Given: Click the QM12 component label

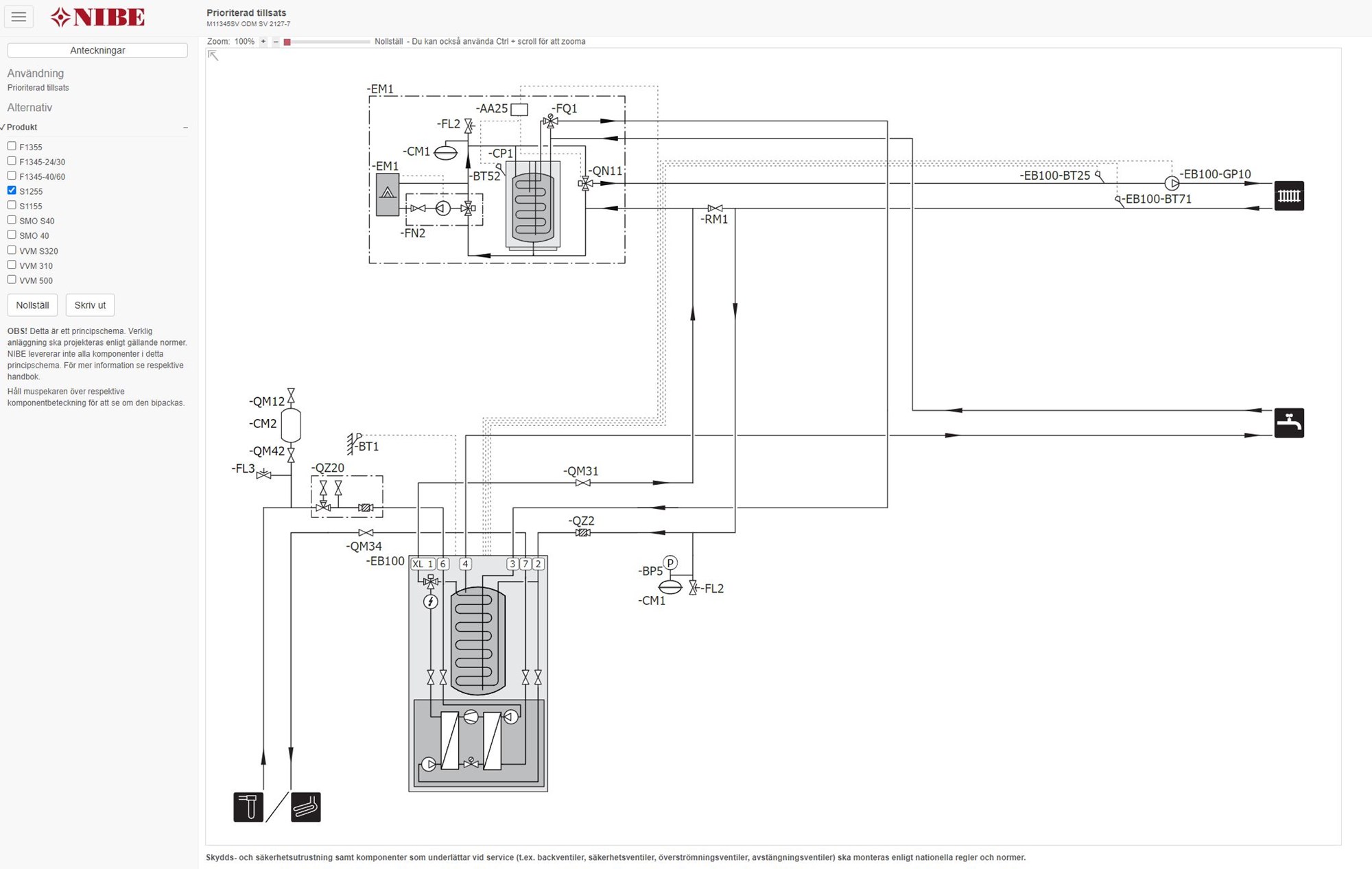Looking at the screenshot, I should [267, 402].
